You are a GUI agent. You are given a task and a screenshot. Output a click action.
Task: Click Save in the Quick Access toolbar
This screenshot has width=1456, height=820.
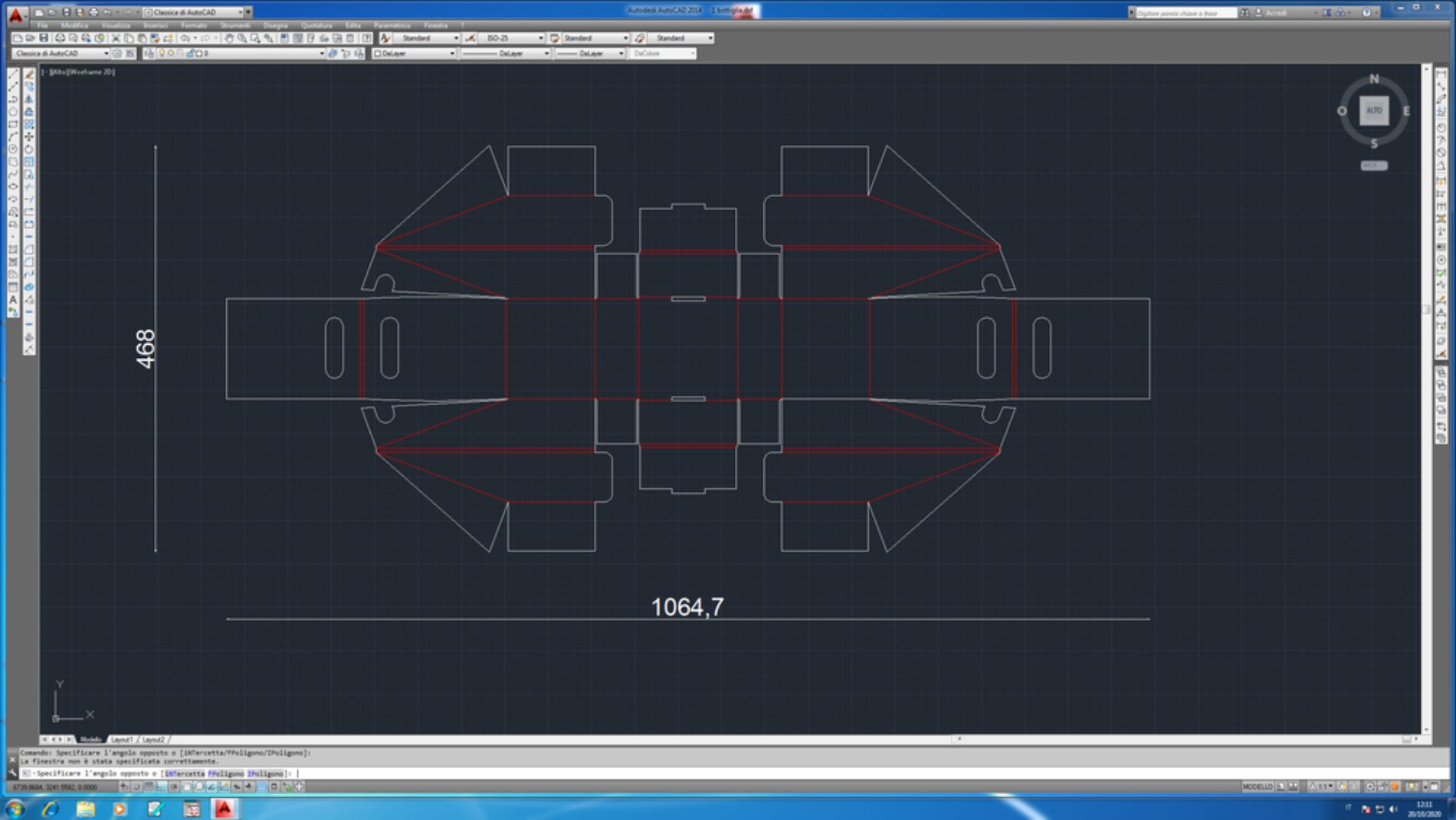[x=66, y=12]
